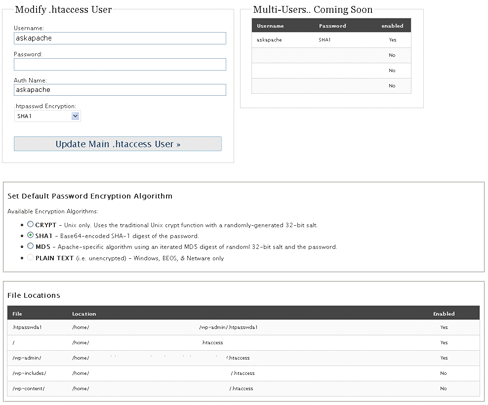Select the /wp-admin/ file location row
Viewport: 488px width, 405px height.
click(243, 358)
